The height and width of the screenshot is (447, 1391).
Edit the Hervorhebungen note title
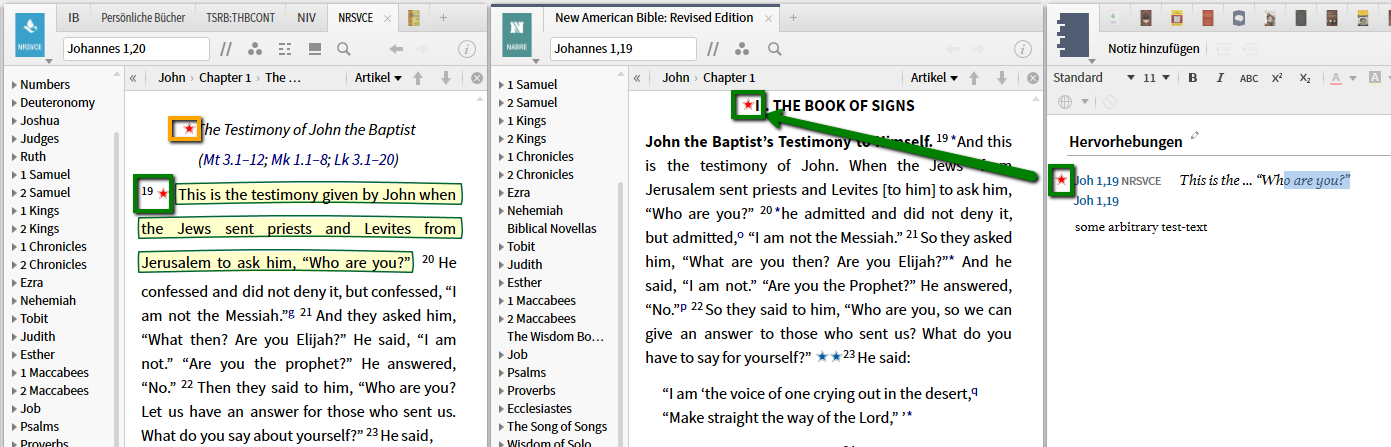point(1194,136)
